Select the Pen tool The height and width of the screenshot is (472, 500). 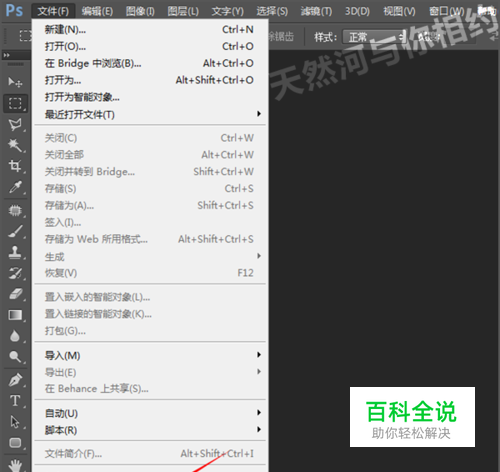[15, 380]
